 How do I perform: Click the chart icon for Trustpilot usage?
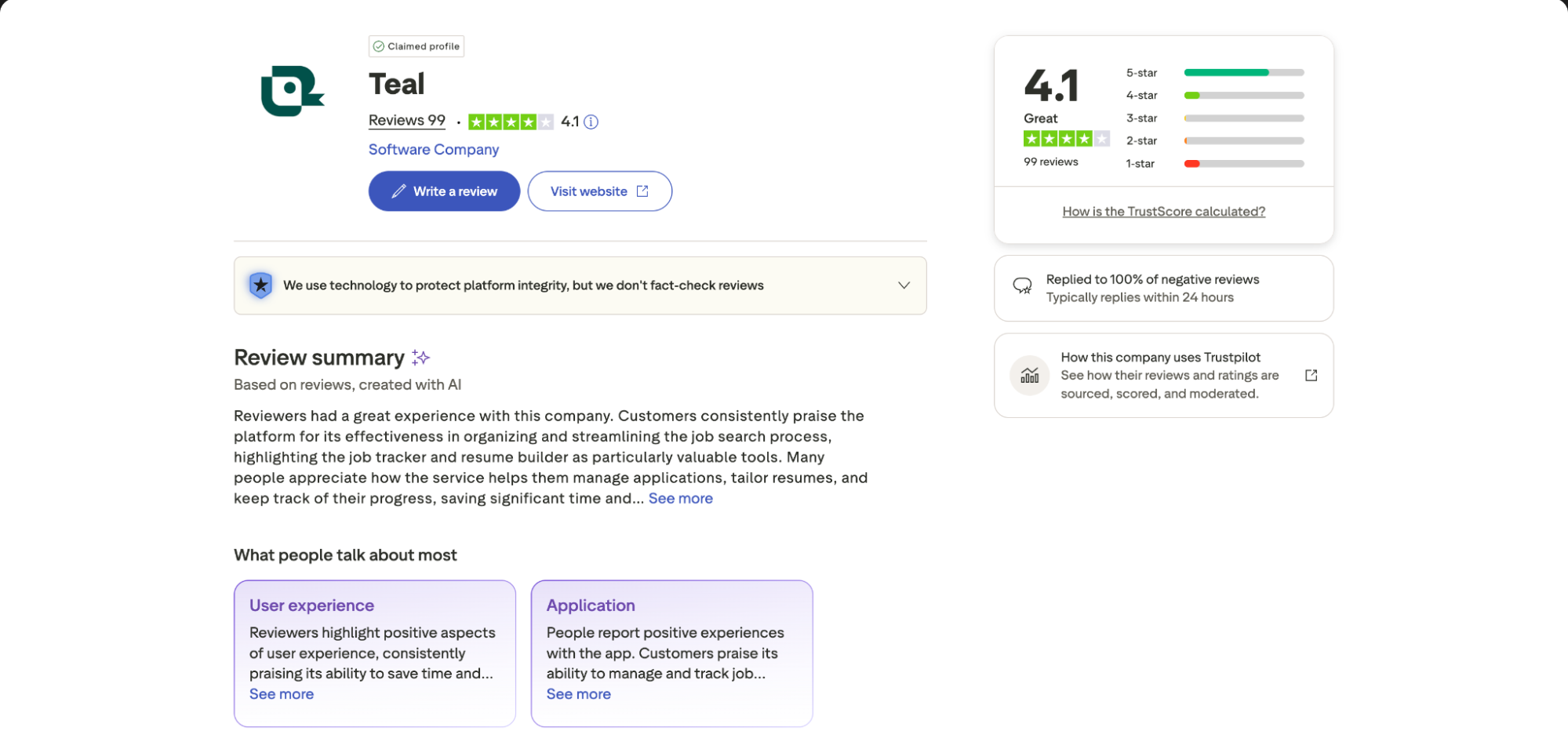click(1029, 376)
